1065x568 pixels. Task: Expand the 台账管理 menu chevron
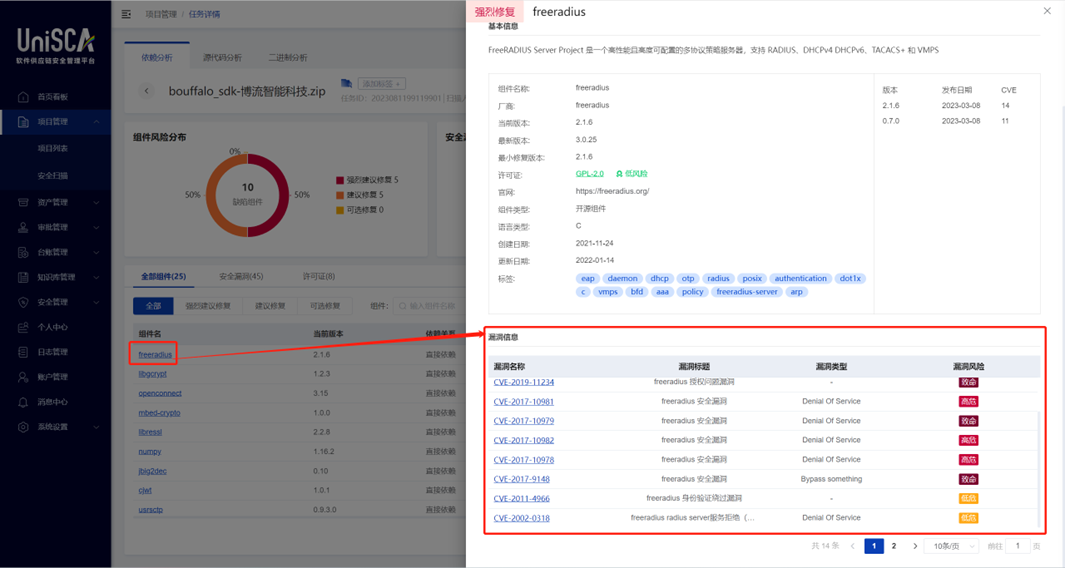tap(96, 252)
